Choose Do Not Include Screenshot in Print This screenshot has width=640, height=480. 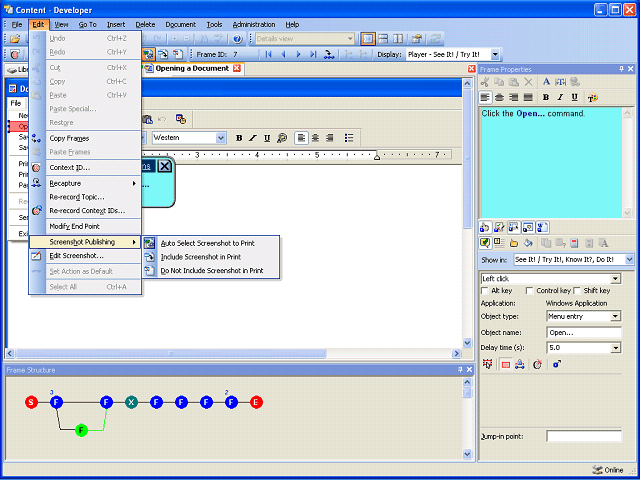click(211, 271)
